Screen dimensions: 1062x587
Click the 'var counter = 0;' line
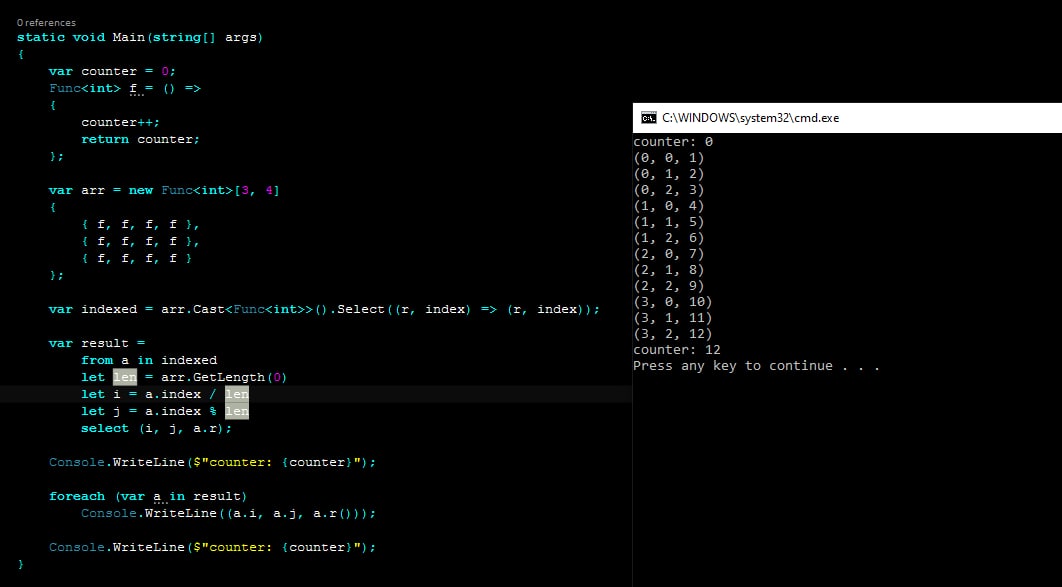112,71
